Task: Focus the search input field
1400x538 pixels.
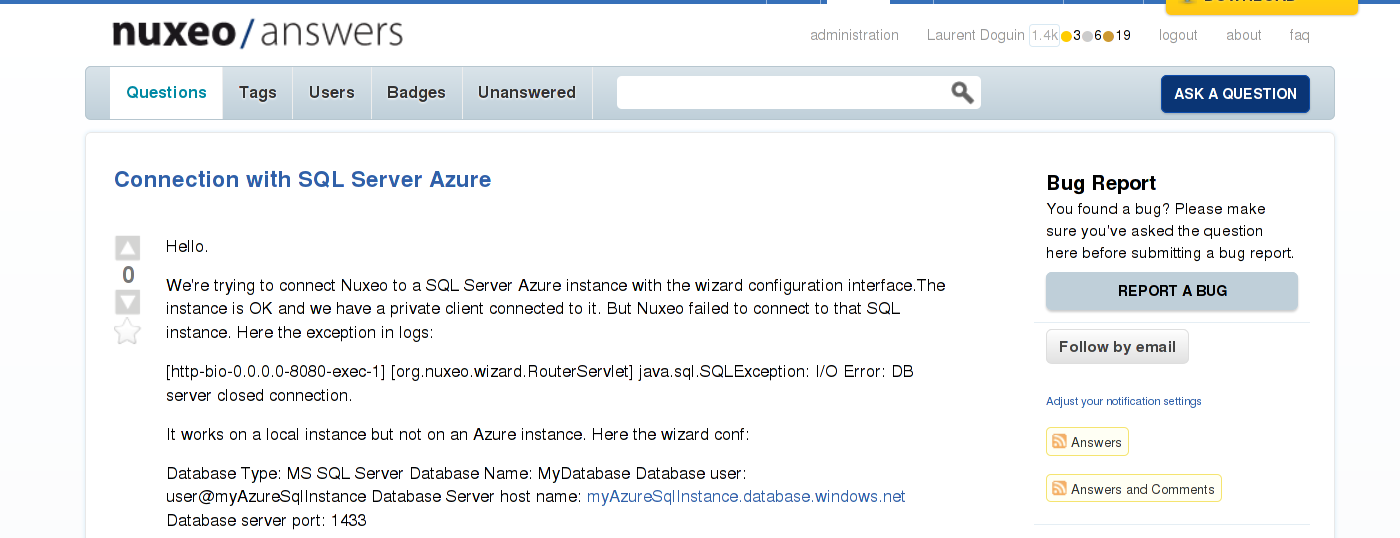Action: [783, 93]
